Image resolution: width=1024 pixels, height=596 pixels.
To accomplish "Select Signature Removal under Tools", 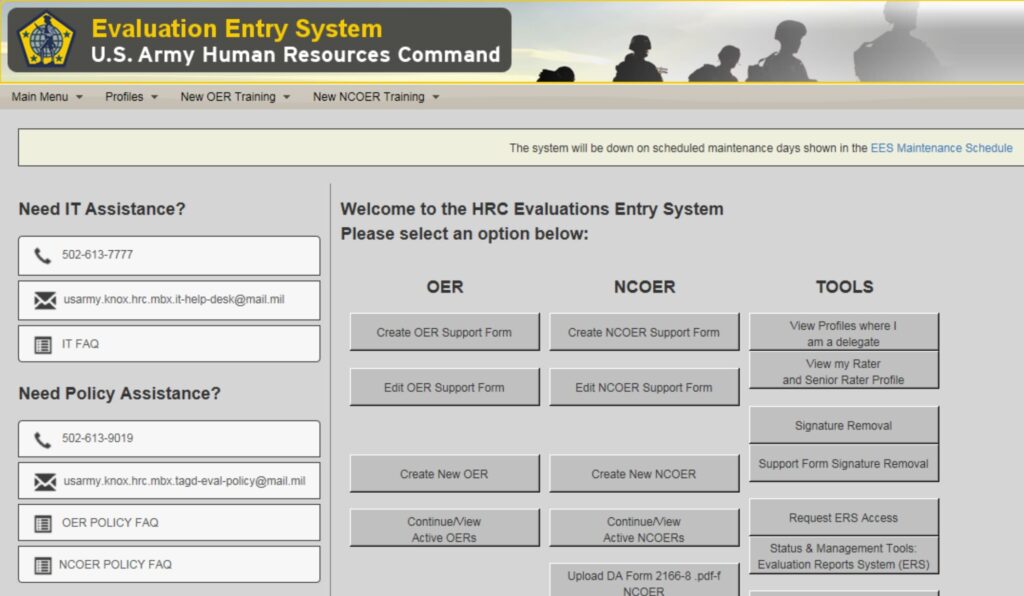I will click(844, 424).
